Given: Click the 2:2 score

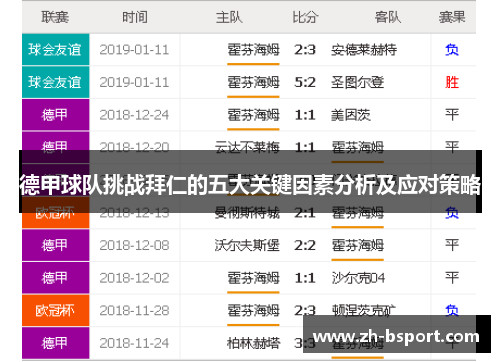Looking at the screenshot, I should coord(305,245).
